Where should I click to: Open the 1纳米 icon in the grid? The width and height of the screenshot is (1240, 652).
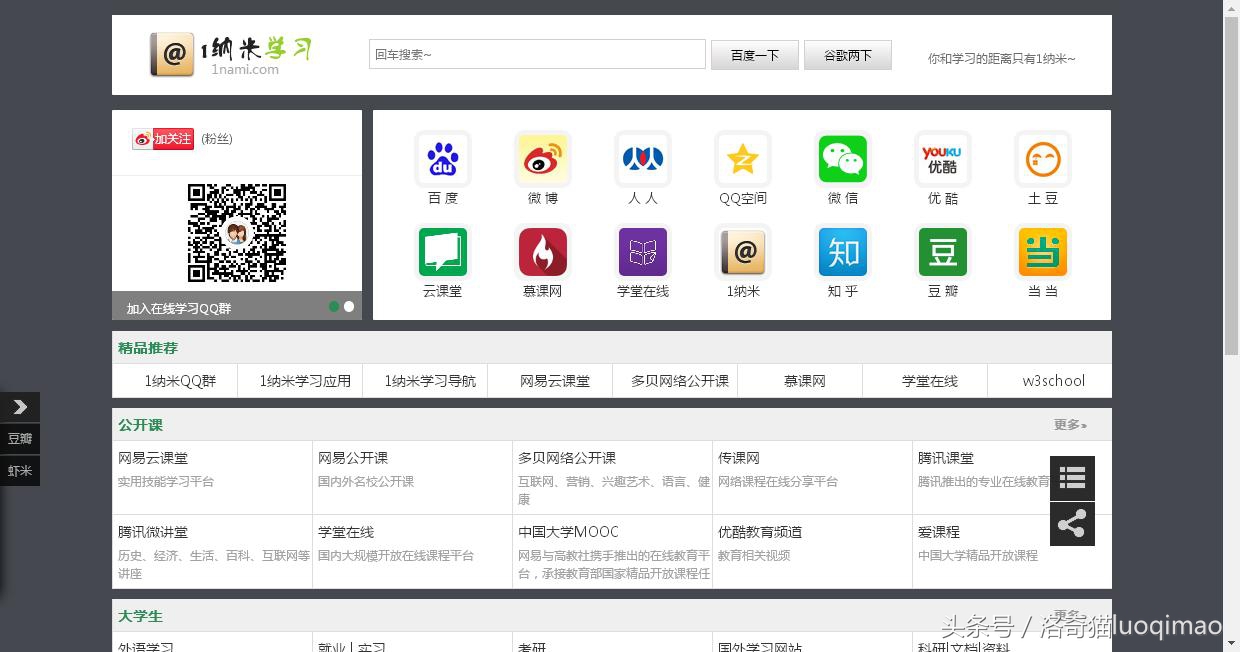point(743,252)
